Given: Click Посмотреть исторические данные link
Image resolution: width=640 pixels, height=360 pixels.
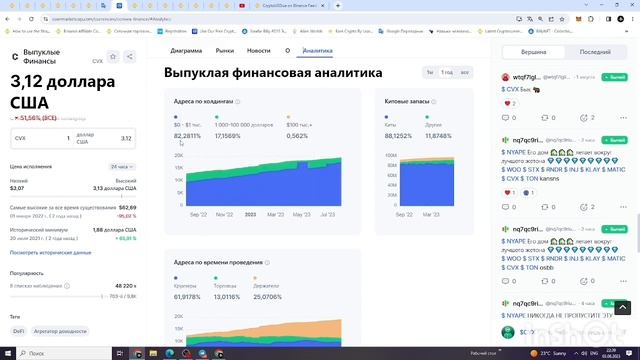Looking at the screenshot, I should pos(51,253).
